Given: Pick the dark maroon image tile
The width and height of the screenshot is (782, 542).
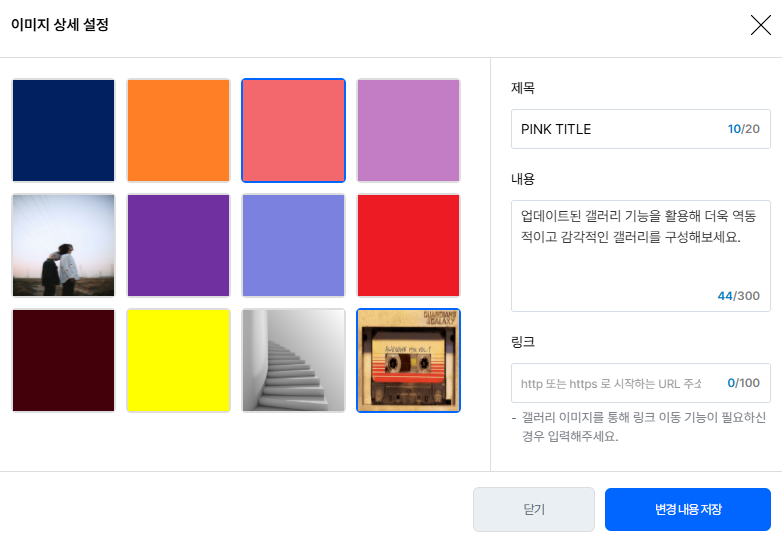Looking at the screenshot, I should [64, 360].
